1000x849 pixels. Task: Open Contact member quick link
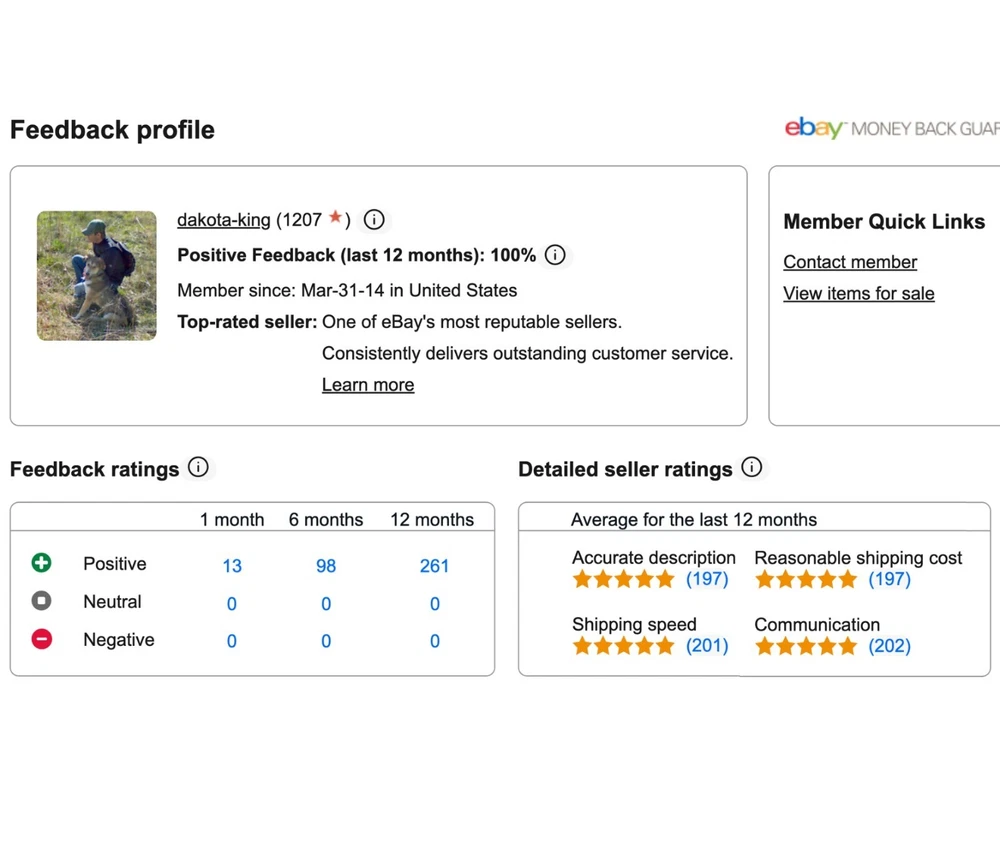click(x=849, y=262)
